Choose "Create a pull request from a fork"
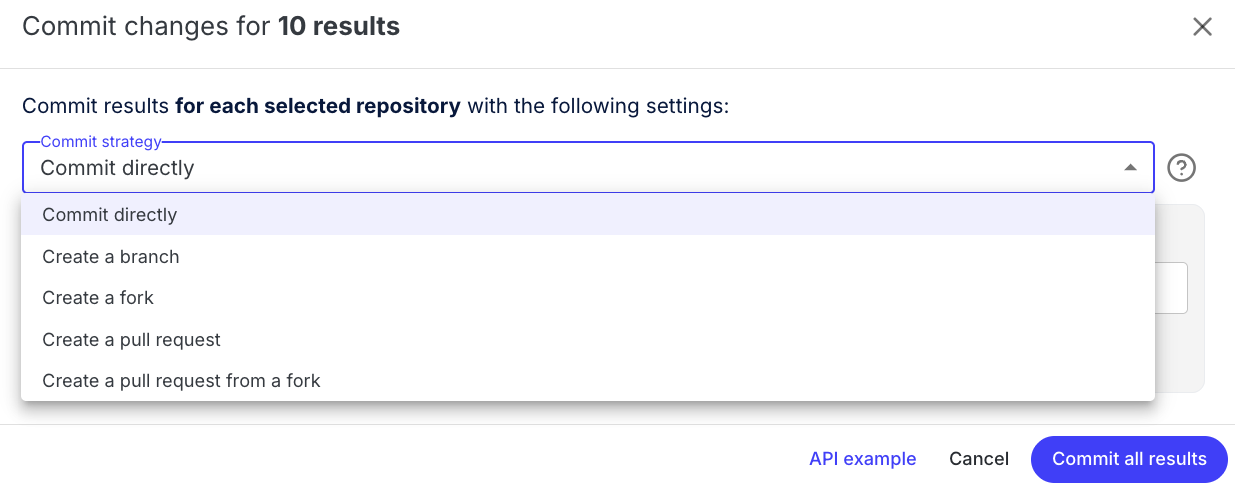 pos(181,381)
